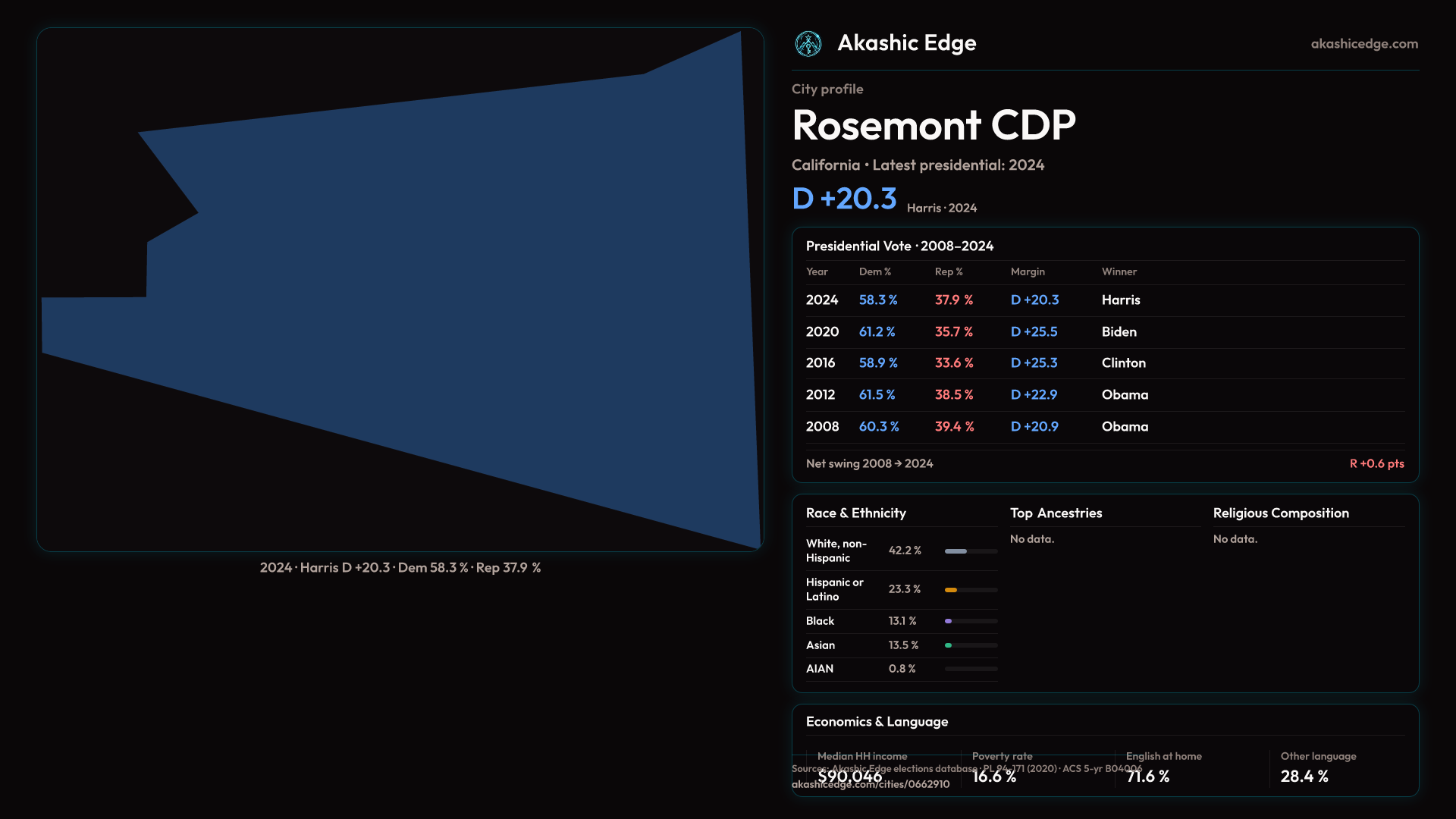Click the R +0.6 pts net swing
The width and height of the screenshot is (1456, 819).
(x=1376, y=463)
